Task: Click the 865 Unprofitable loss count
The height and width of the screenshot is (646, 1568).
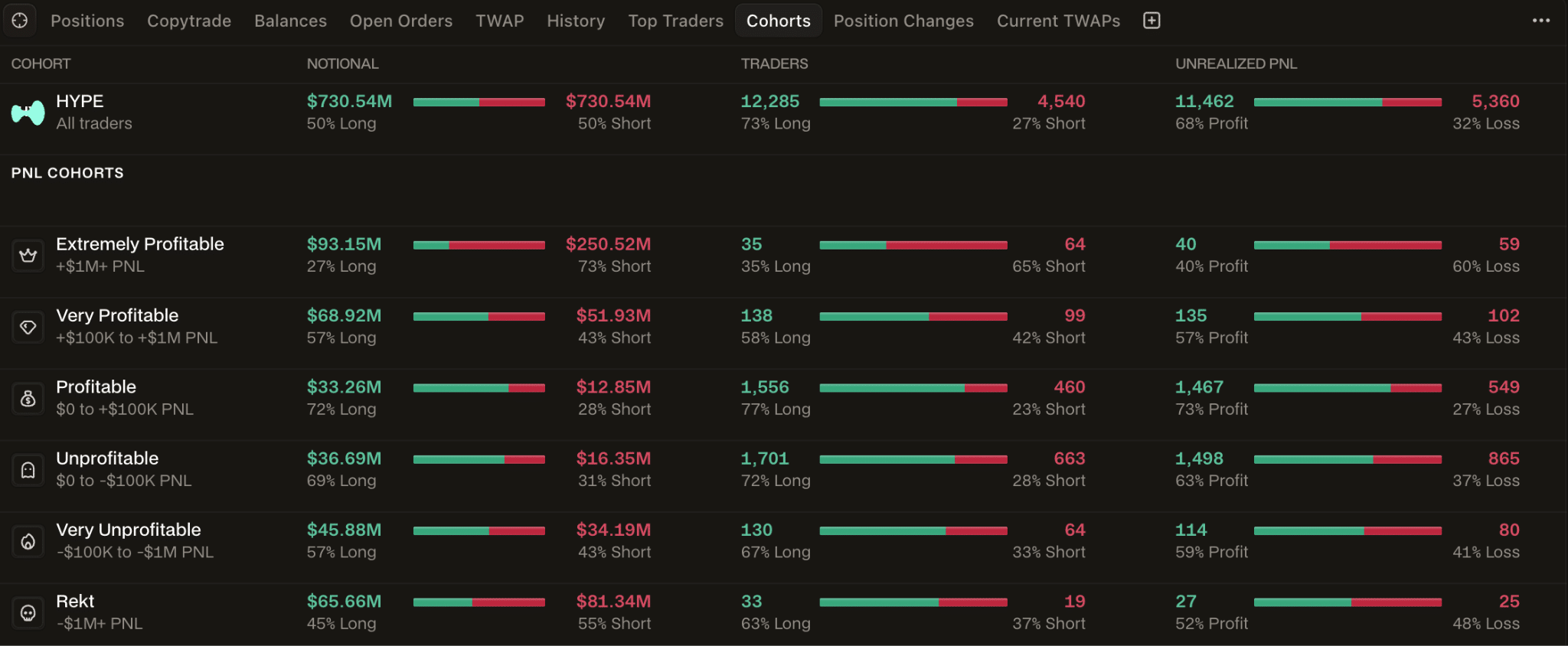Action: pyautogui.click(x=1504, y=458)
